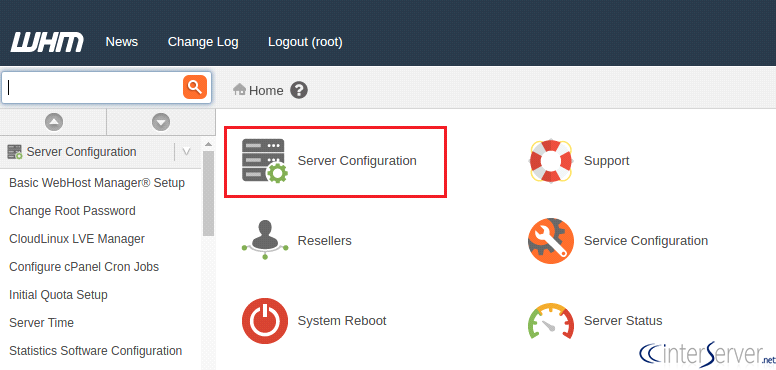Open Initial Quota Setup
This screenshot has height=370, width=776.
pyautogui.click(x=58, y=295)
